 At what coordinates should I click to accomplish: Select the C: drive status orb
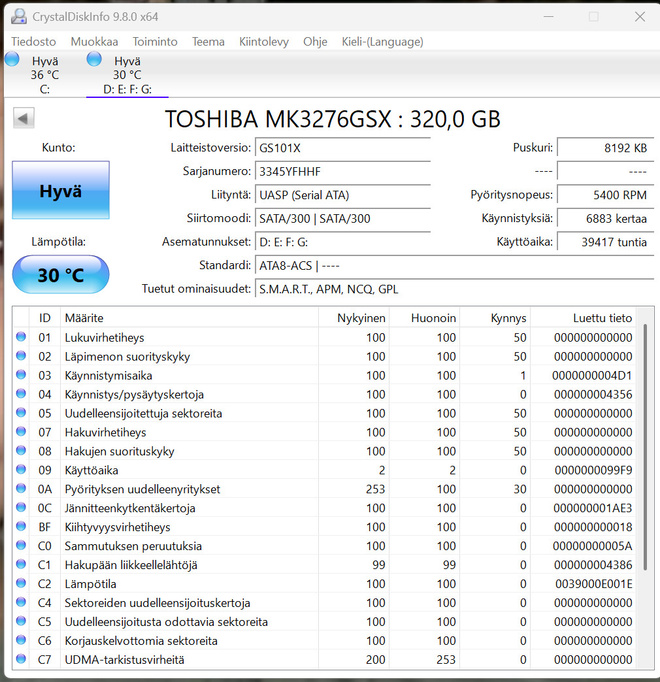point(12,59)
